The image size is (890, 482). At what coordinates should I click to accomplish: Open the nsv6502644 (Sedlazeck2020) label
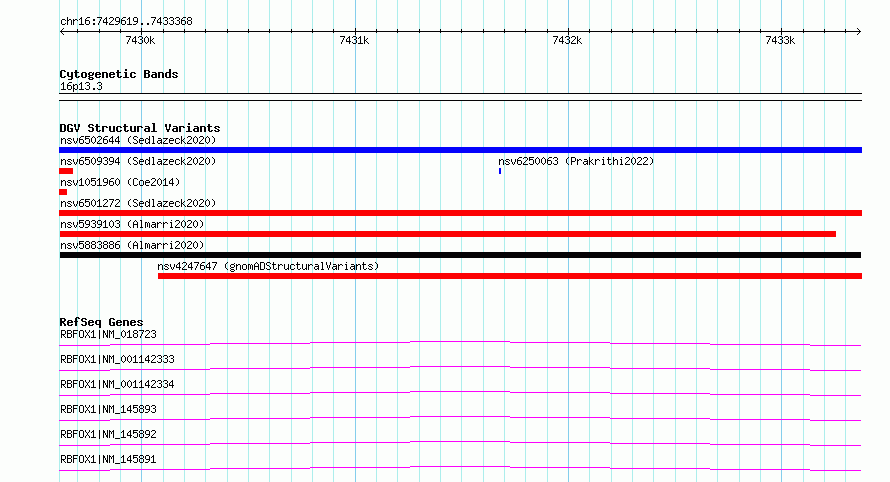pyautogui.click(x=138, y=140)
